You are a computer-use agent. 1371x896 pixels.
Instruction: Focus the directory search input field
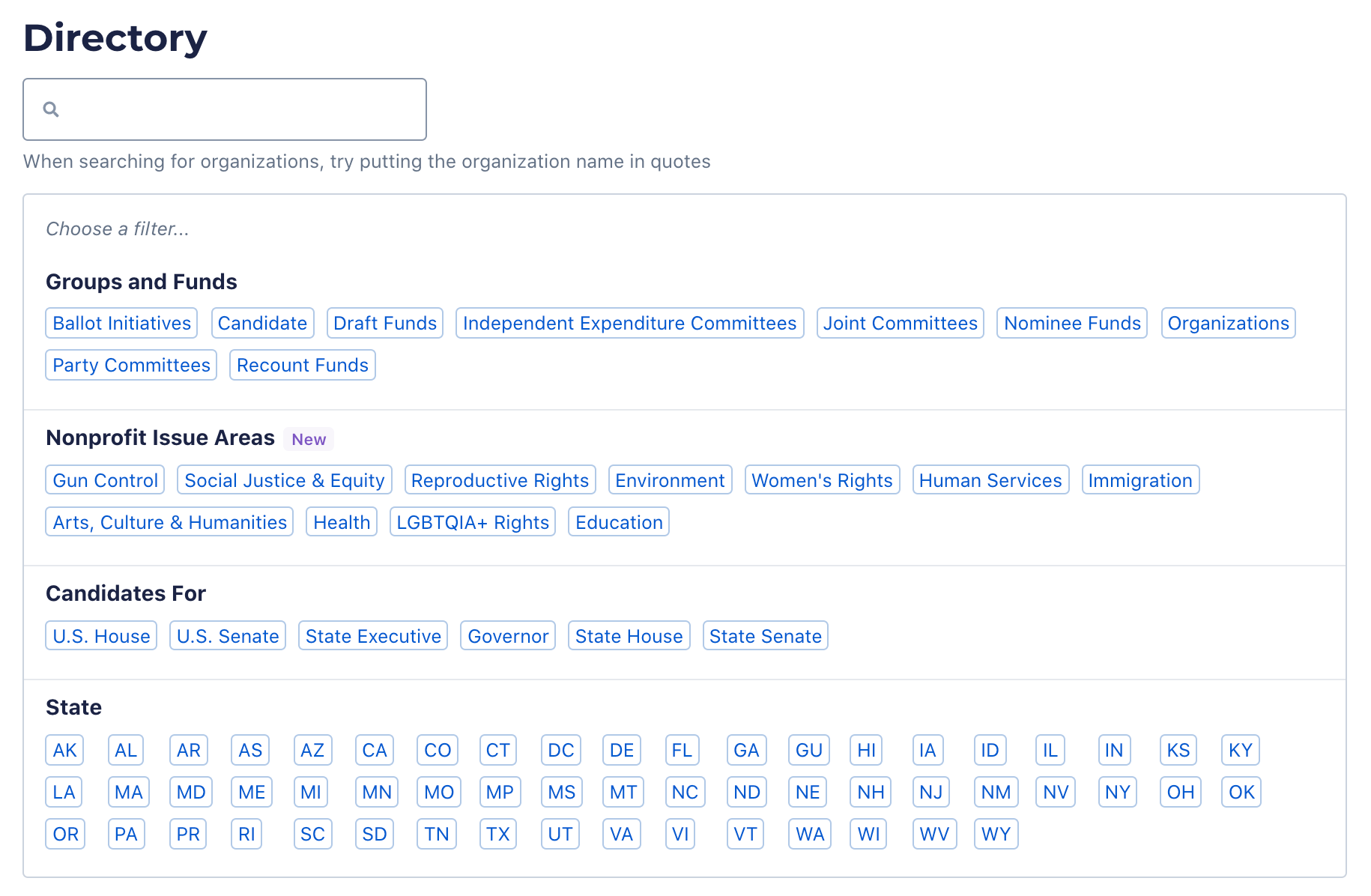pos(225,109)
